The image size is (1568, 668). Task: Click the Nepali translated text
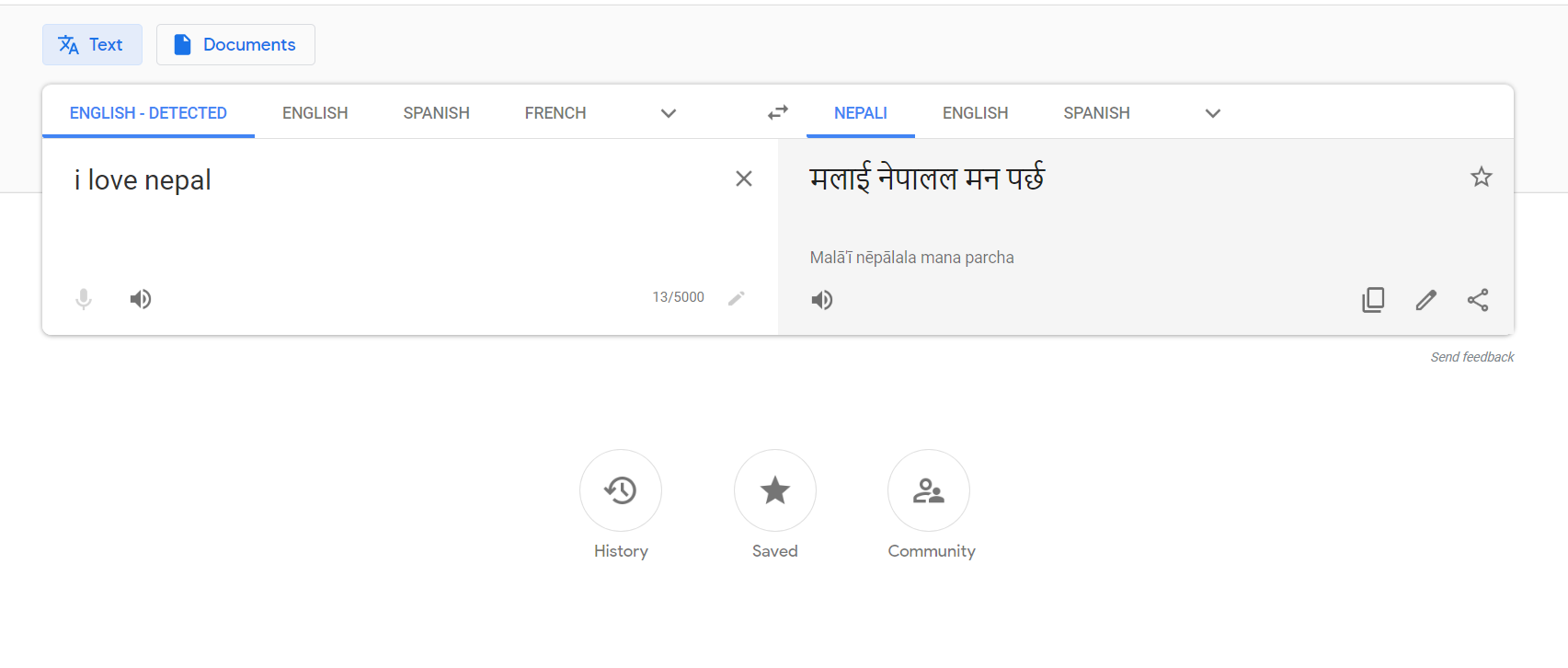(x=927, y=177)
